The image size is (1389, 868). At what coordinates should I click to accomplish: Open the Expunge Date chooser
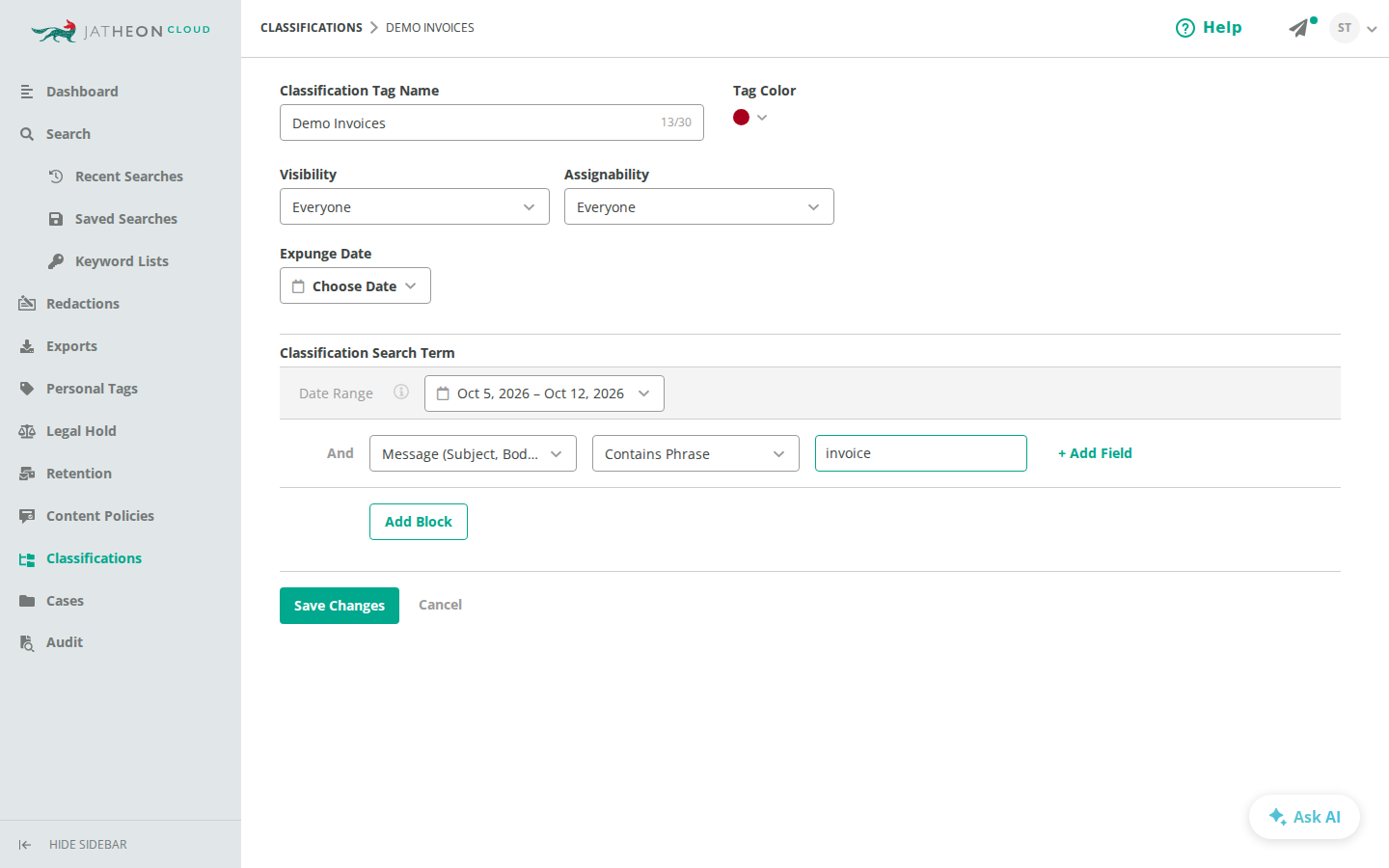[355, 285]
